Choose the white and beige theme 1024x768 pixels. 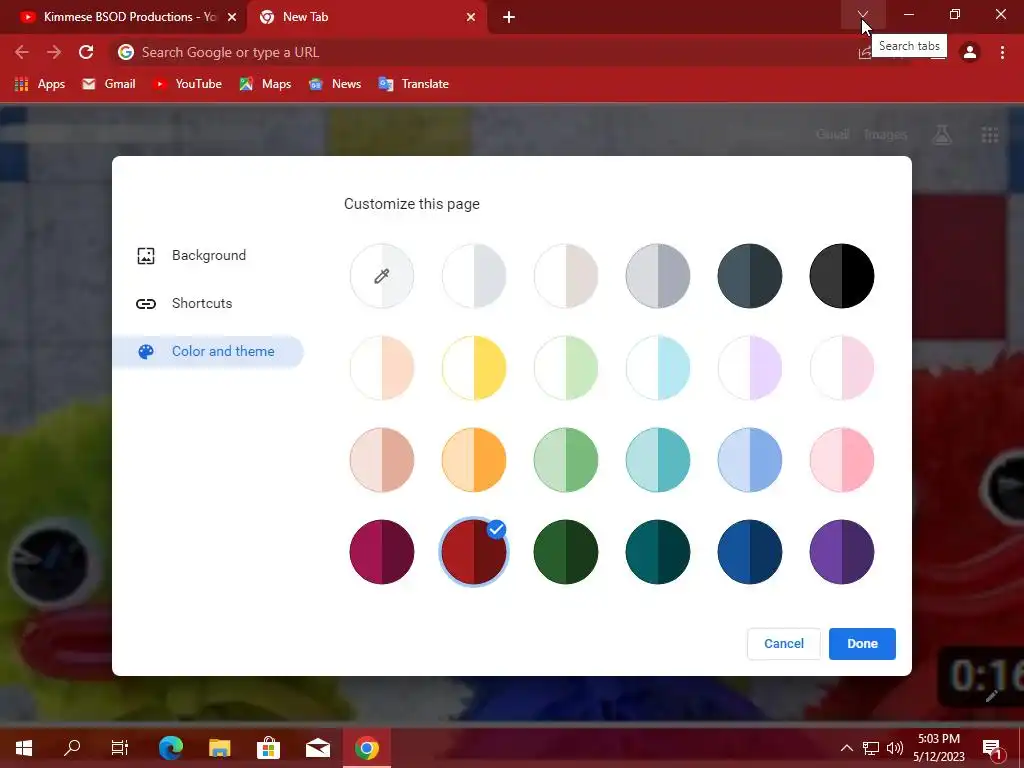point(566,276)
